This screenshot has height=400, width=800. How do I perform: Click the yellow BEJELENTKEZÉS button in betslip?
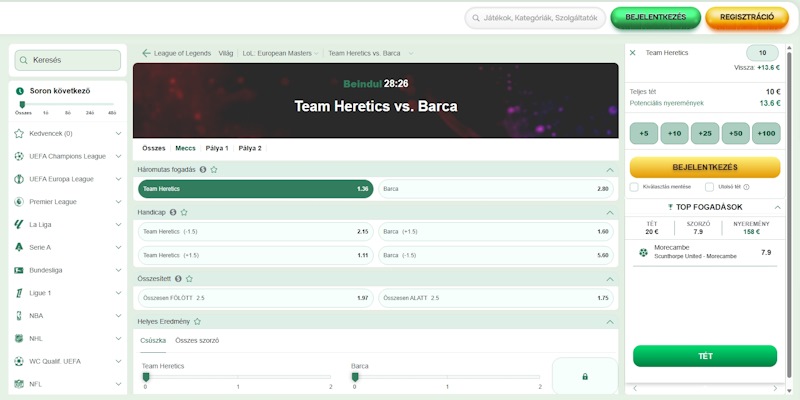coord(705,167)
